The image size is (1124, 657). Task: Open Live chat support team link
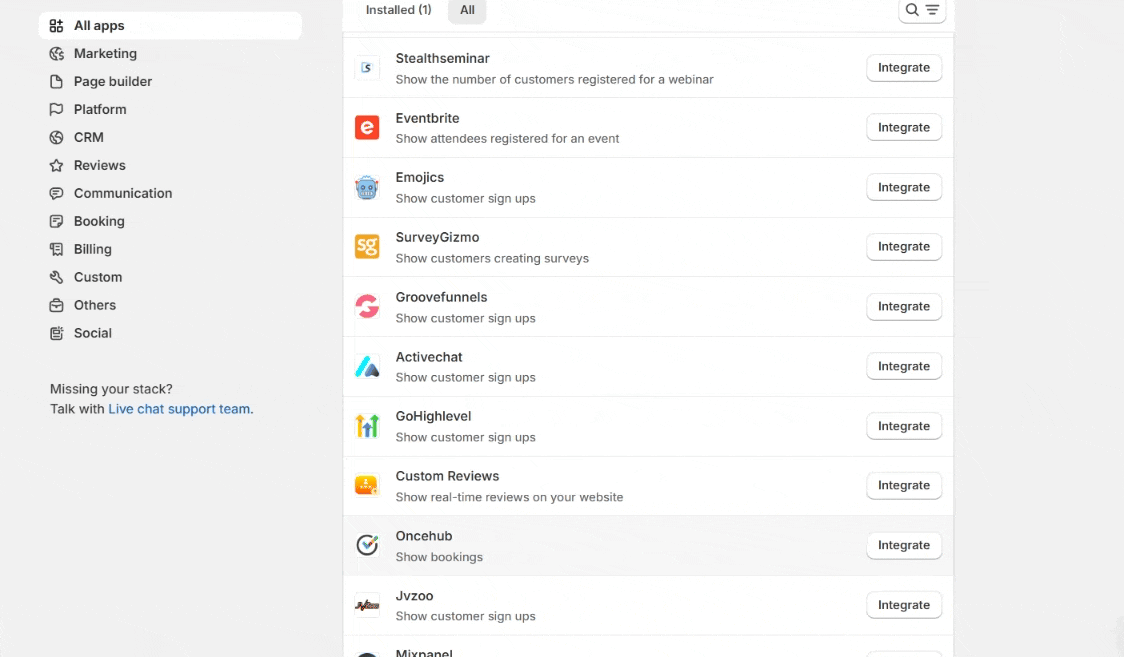click(x=180, y=409)
